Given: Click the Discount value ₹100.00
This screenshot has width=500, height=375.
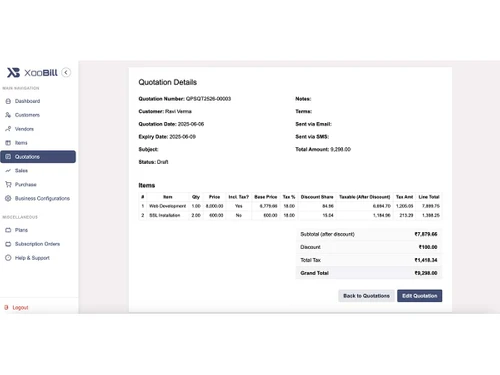Looking at the screenshot, I should point(428,247).
